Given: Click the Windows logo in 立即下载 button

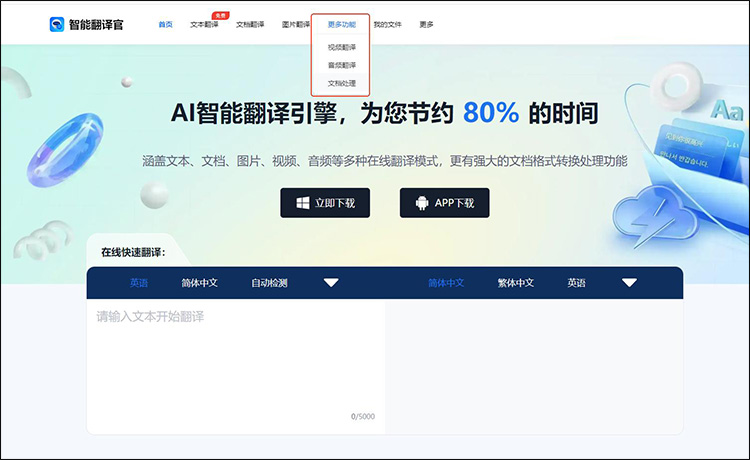Looking at the screenshot, I should 303,203.
